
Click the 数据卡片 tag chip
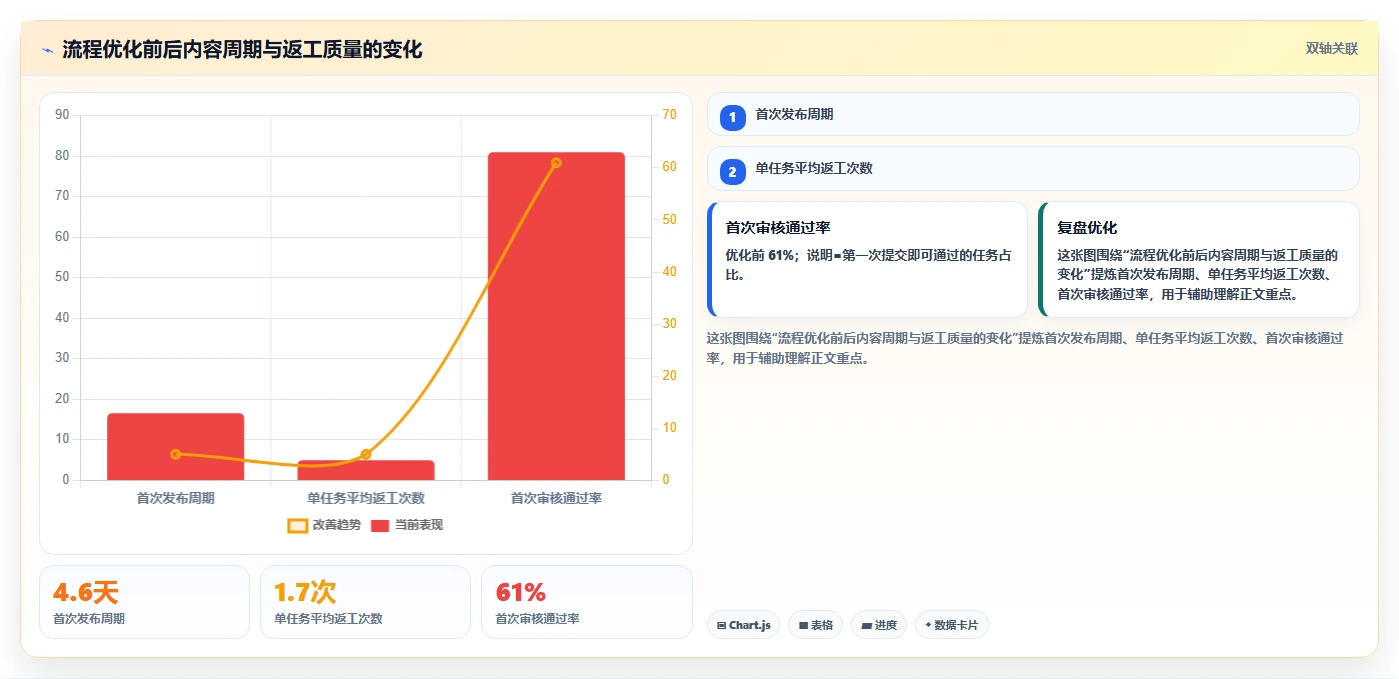[x=952, y=625]
